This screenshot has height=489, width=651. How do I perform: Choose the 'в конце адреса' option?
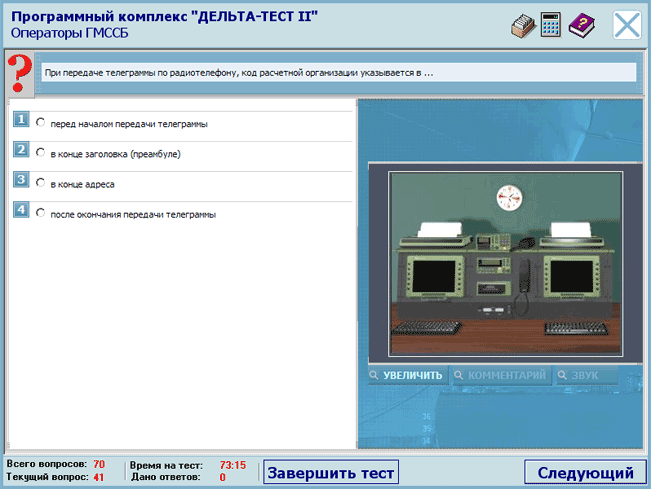coord(40,182)
